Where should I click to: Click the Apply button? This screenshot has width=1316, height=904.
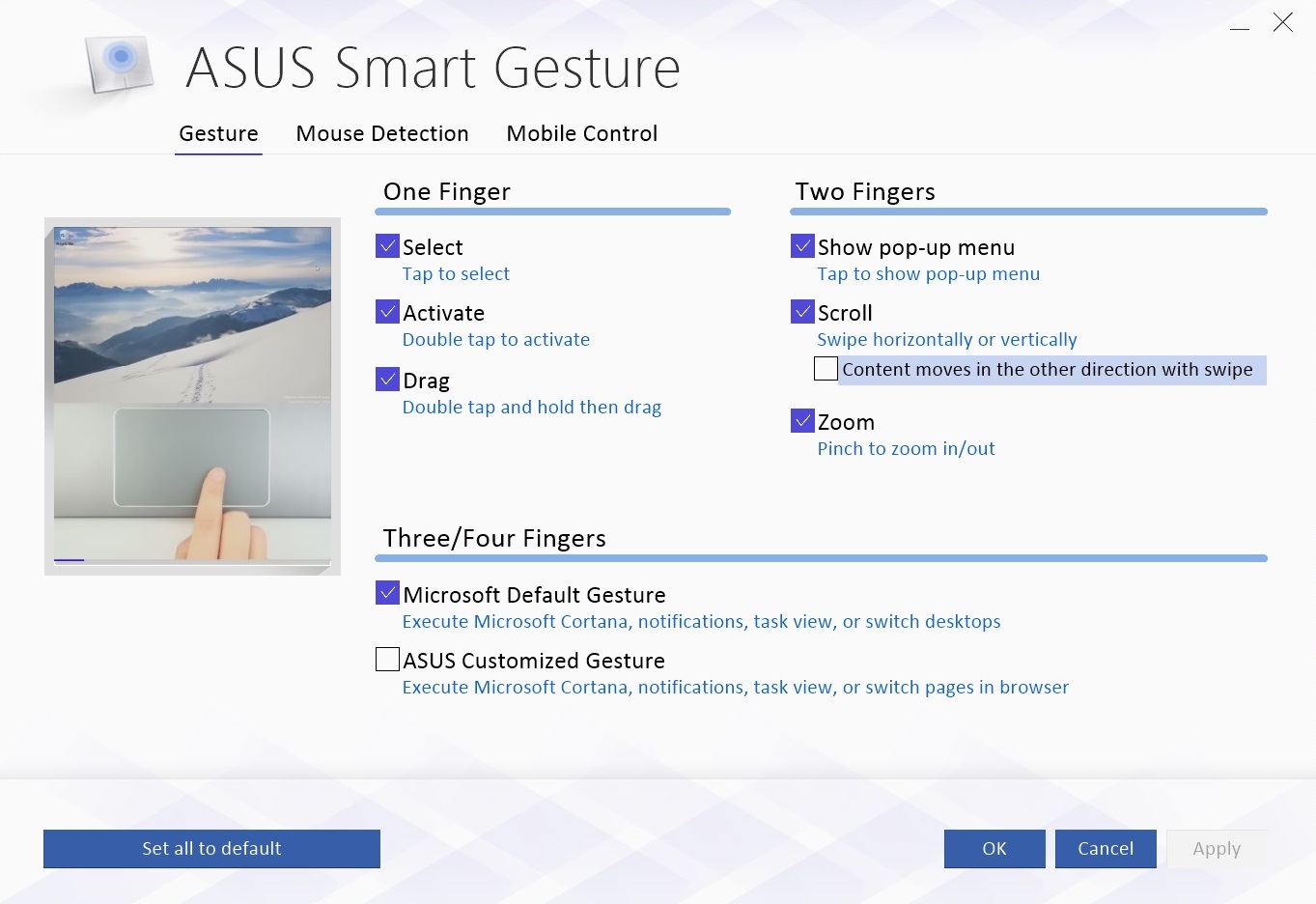(1217, 848)
